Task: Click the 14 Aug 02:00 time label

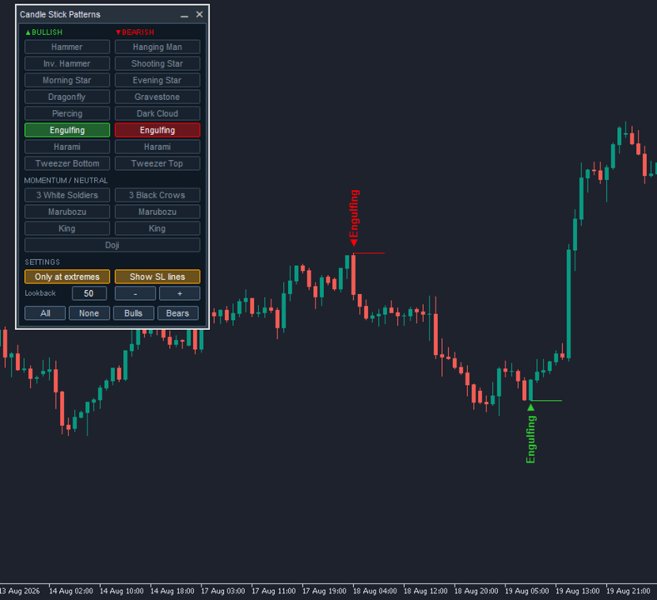Action: pyautogui.click(x=71, y=591)
